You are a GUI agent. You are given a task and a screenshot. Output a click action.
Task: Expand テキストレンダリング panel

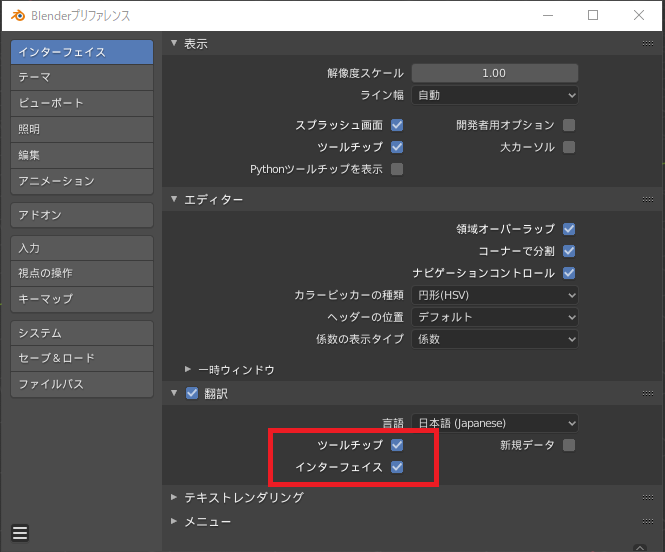click(174, 497)
